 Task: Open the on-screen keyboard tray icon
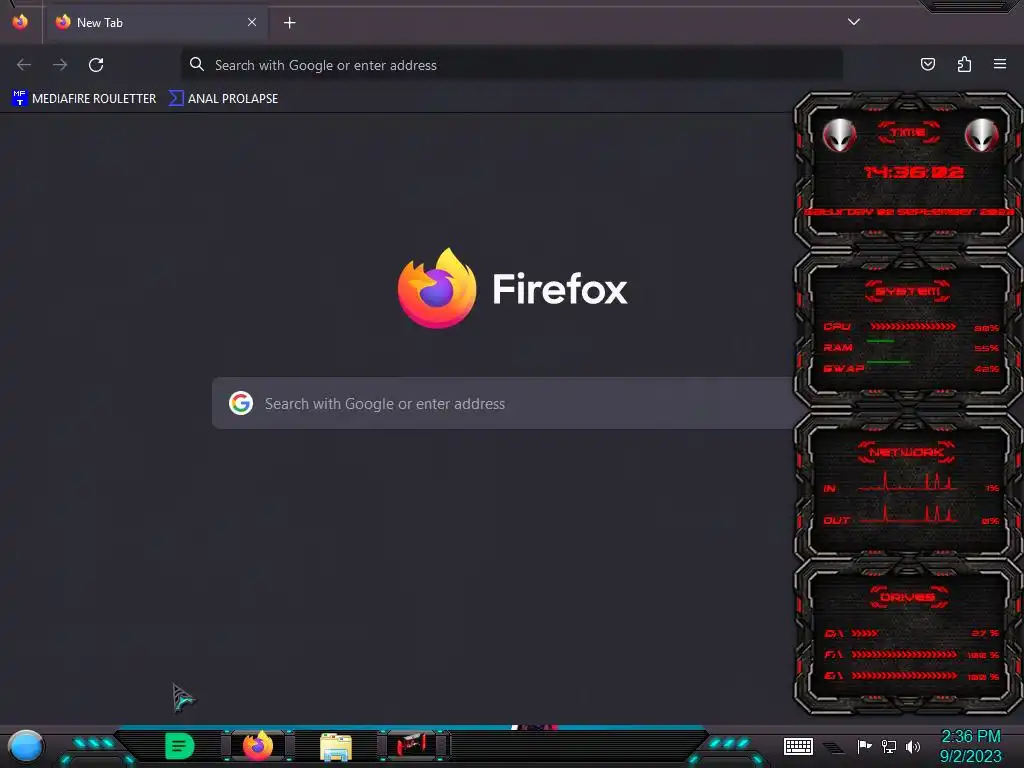click(798, 746)
